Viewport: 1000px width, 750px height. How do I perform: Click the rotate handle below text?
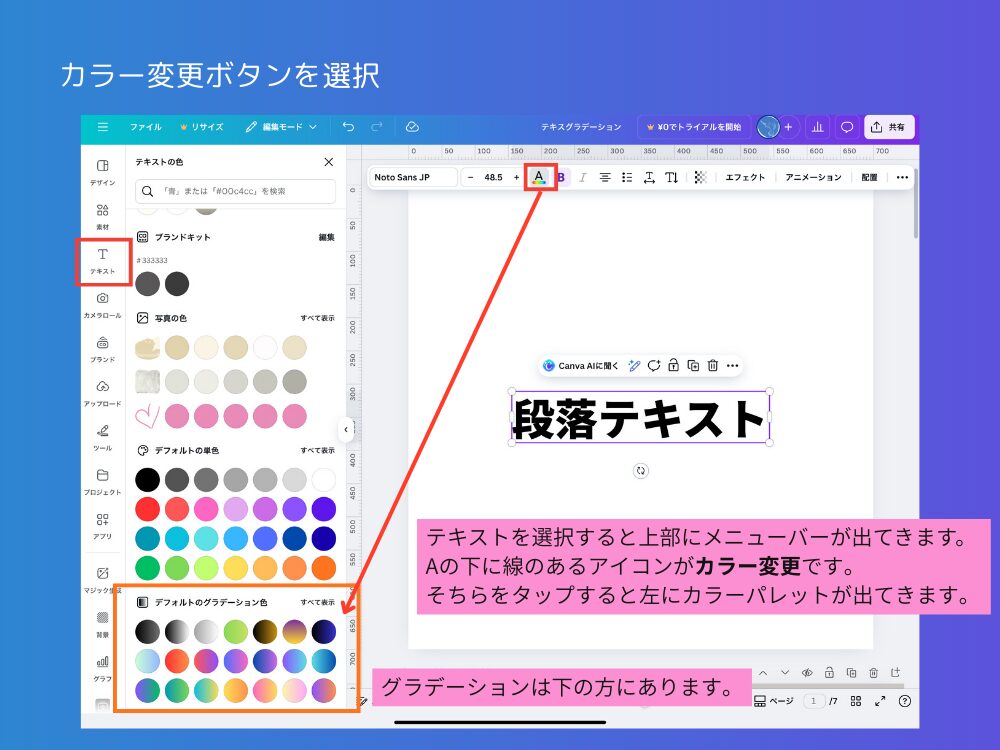point(641,470)
